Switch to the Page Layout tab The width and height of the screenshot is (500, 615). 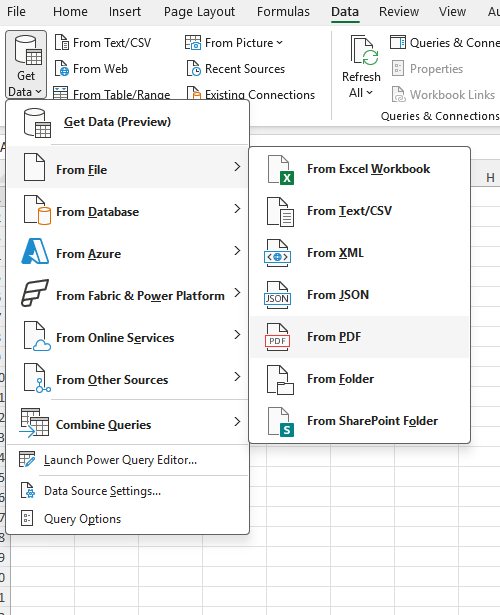click(199, 12)
